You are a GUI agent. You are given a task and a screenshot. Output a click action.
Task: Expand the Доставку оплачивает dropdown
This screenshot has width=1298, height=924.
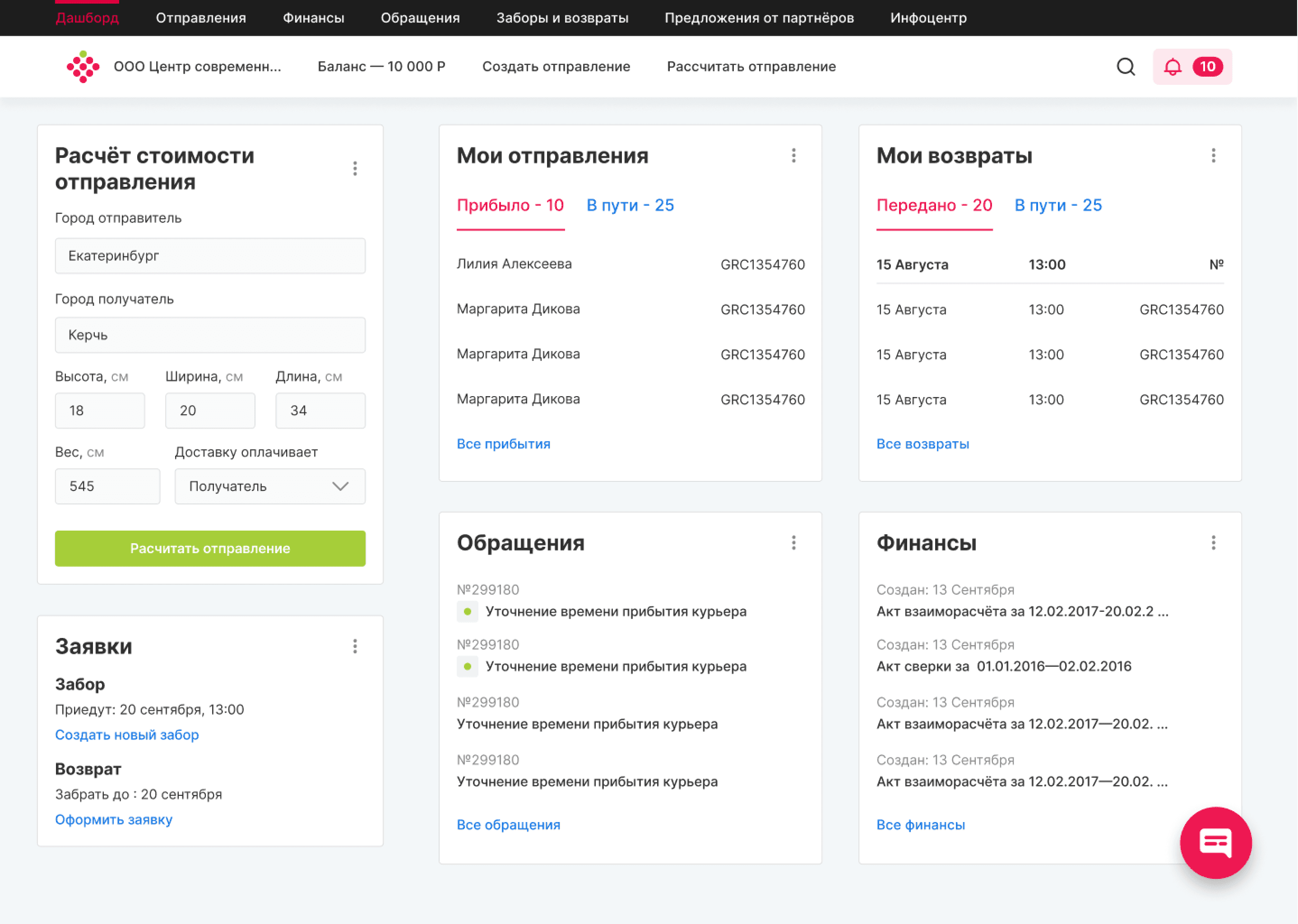(270, 486)
